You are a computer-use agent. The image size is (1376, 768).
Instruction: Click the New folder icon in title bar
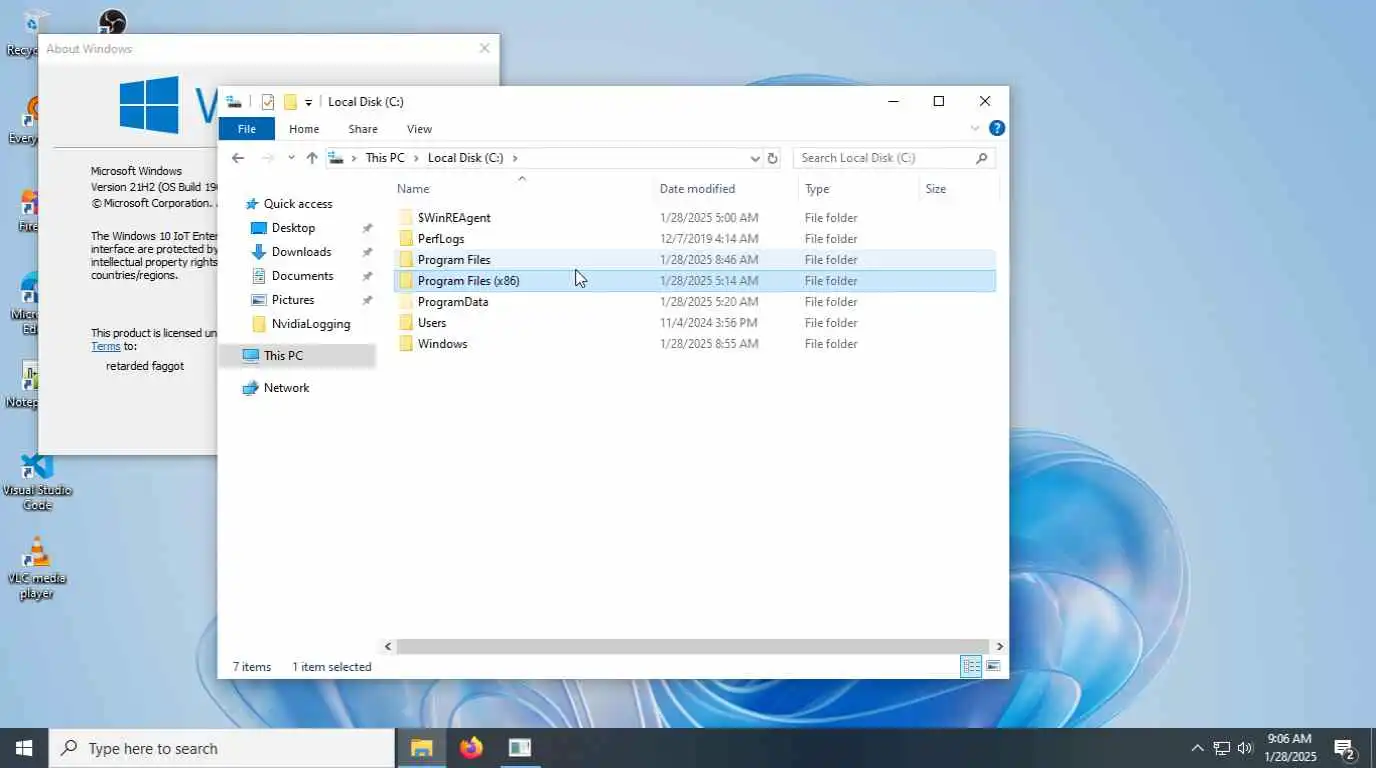click(290, 102)
